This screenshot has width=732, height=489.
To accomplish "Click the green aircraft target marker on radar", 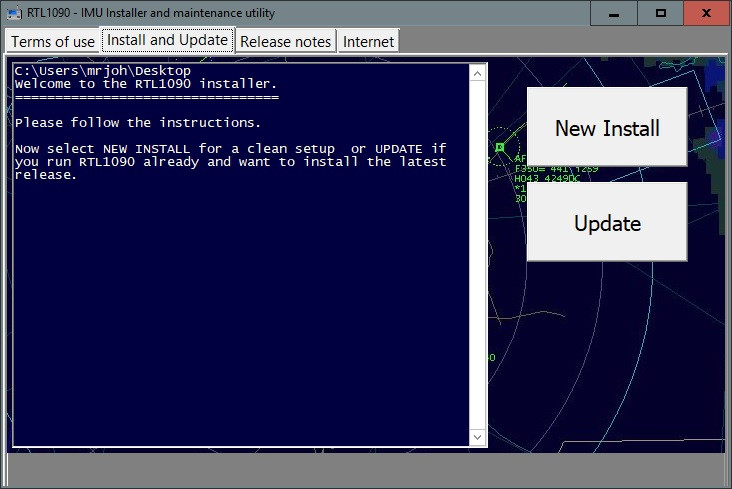I will 500,148.
